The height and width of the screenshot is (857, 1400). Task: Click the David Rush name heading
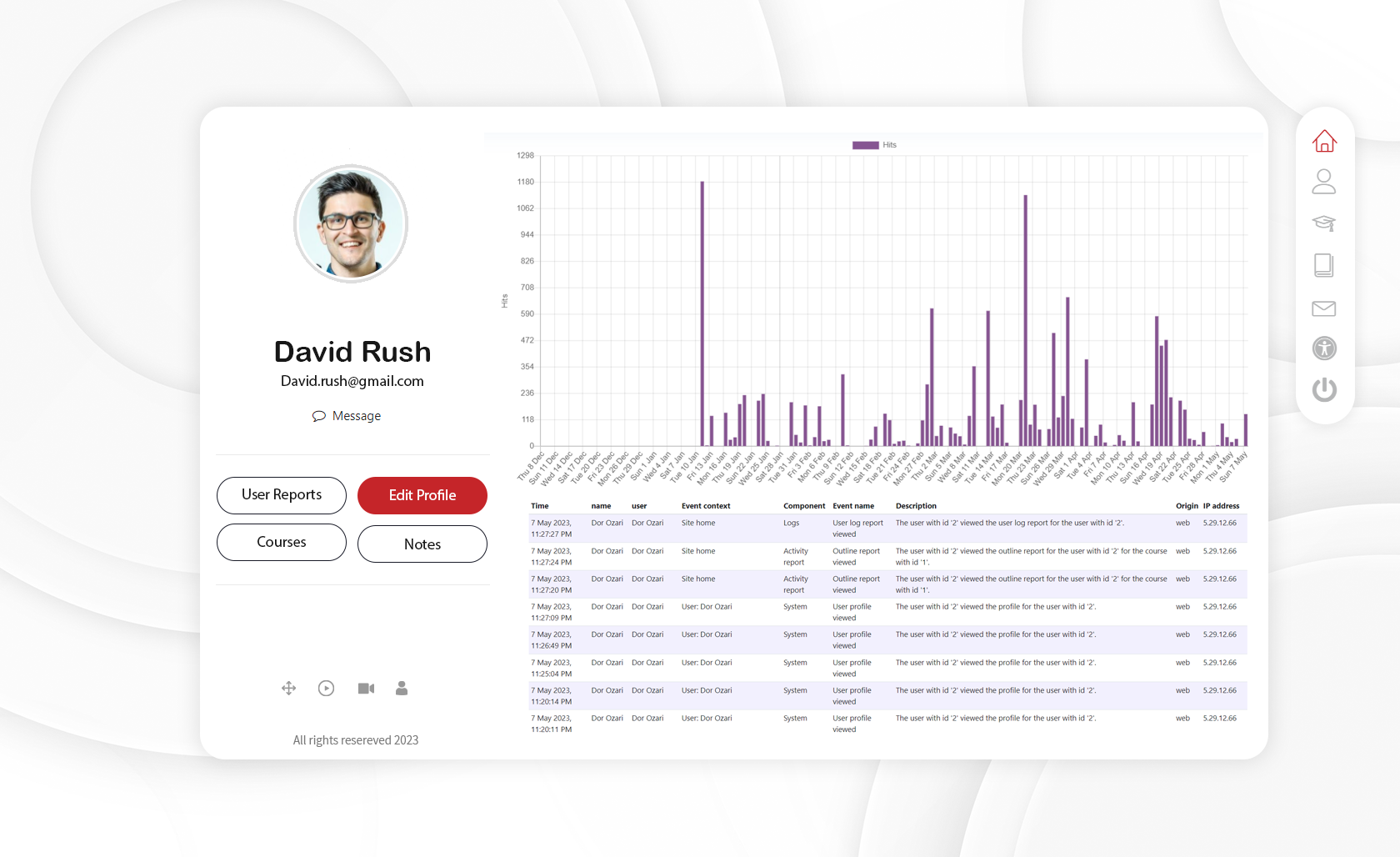352,352
